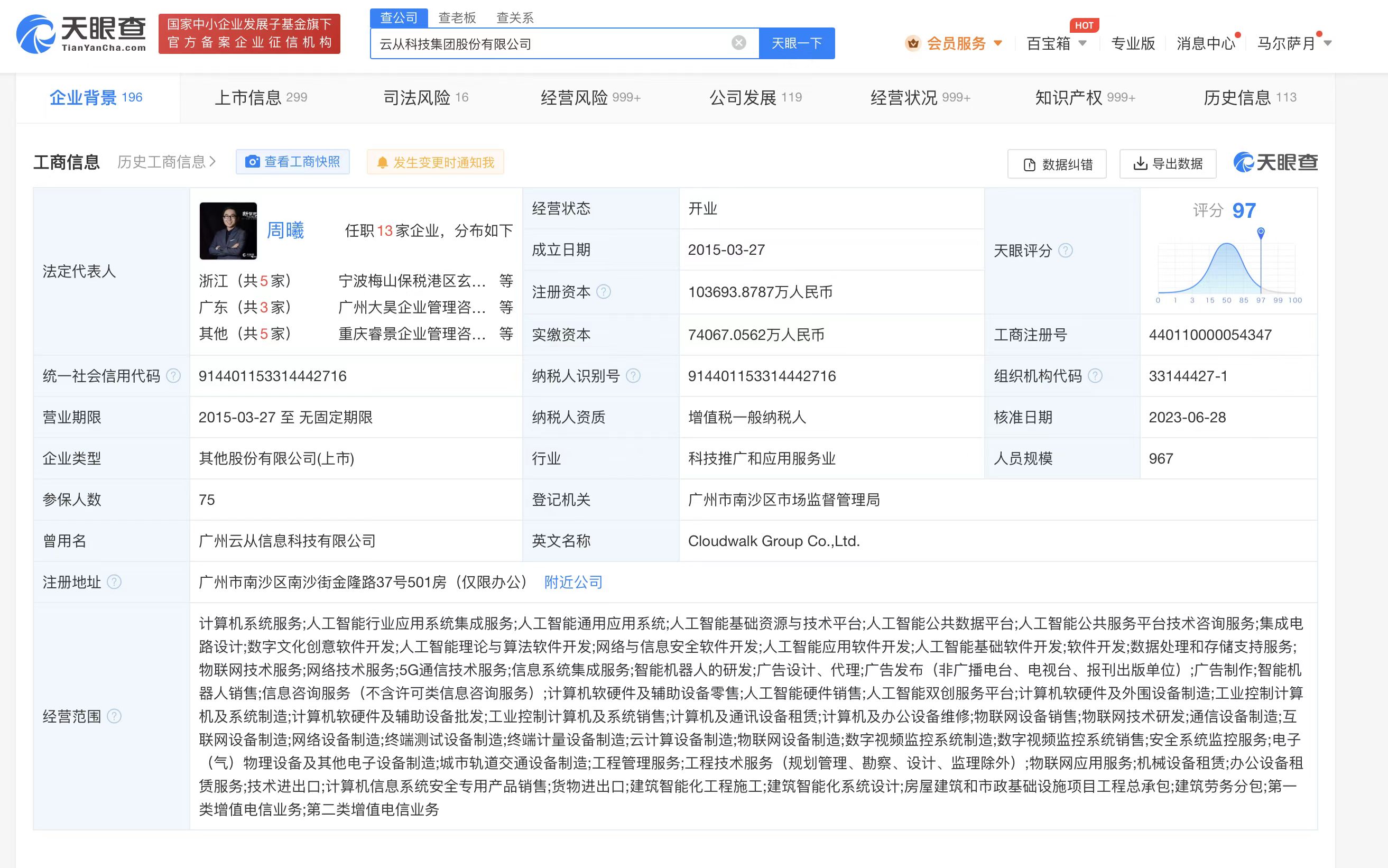This screenshot has width=1388, height=868.
Task: Click 周曦's portrait thumbnail
Action: coord(228,231)
